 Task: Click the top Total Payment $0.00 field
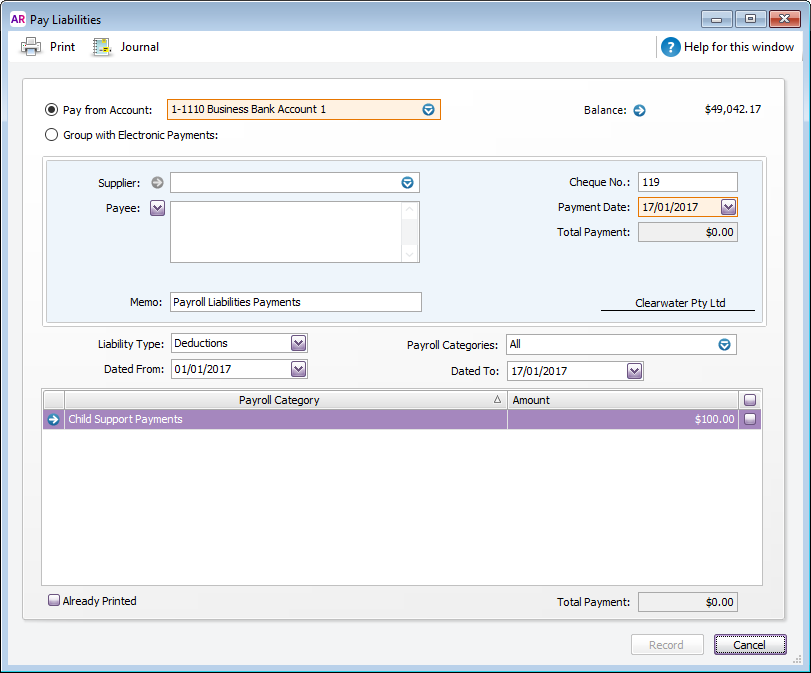tap(687, 232)
